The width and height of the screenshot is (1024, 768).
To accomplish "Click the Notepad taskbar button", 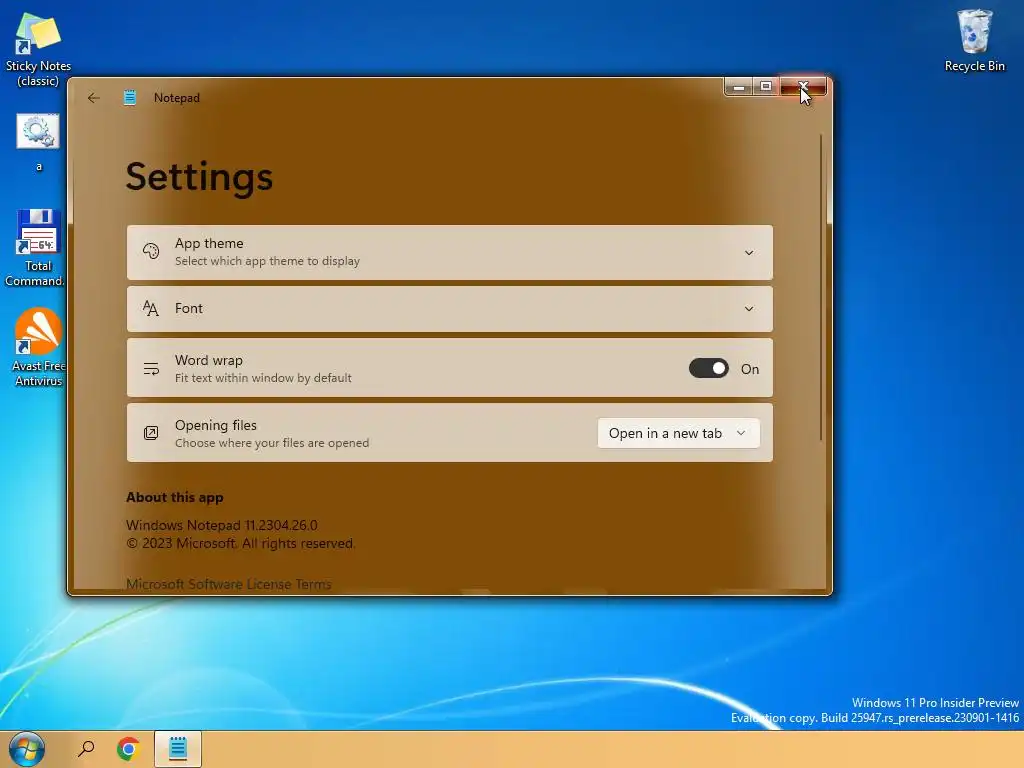I will coord(178,749).
